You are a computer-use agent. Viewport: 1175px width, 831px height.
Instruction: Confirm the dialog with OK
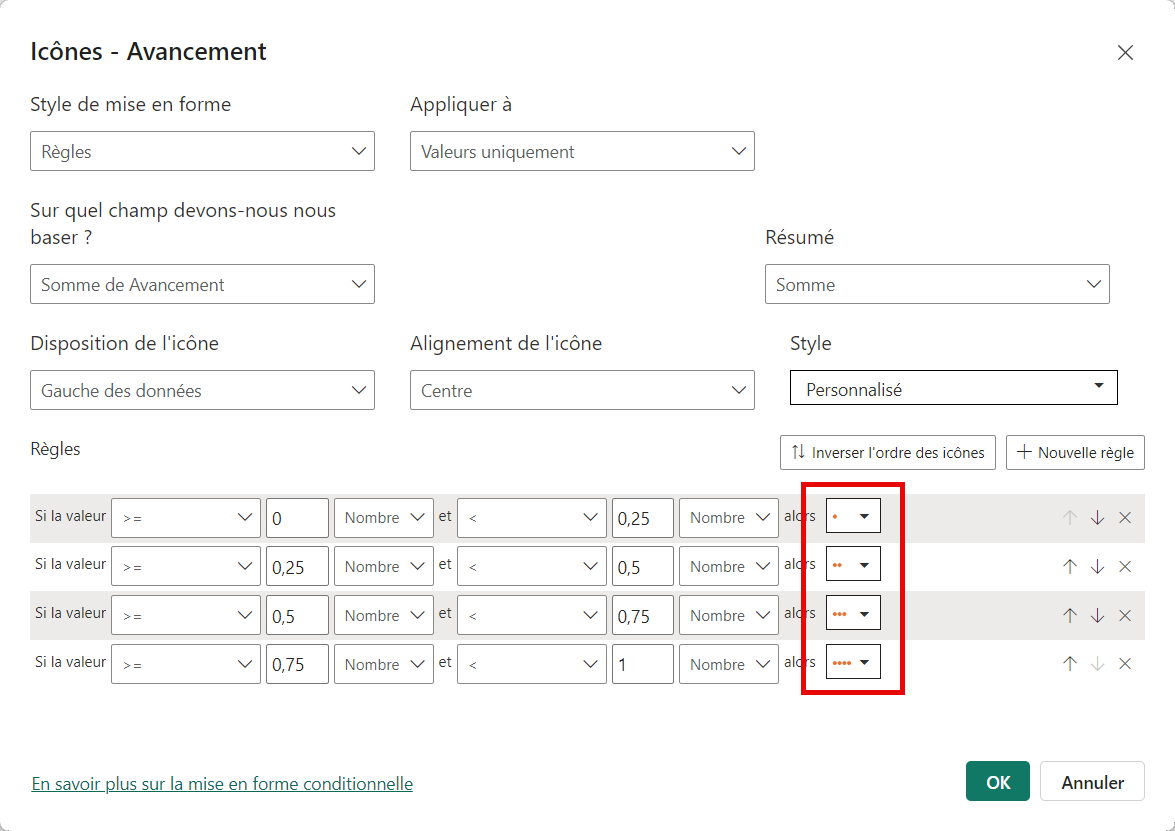pos(998,782)
